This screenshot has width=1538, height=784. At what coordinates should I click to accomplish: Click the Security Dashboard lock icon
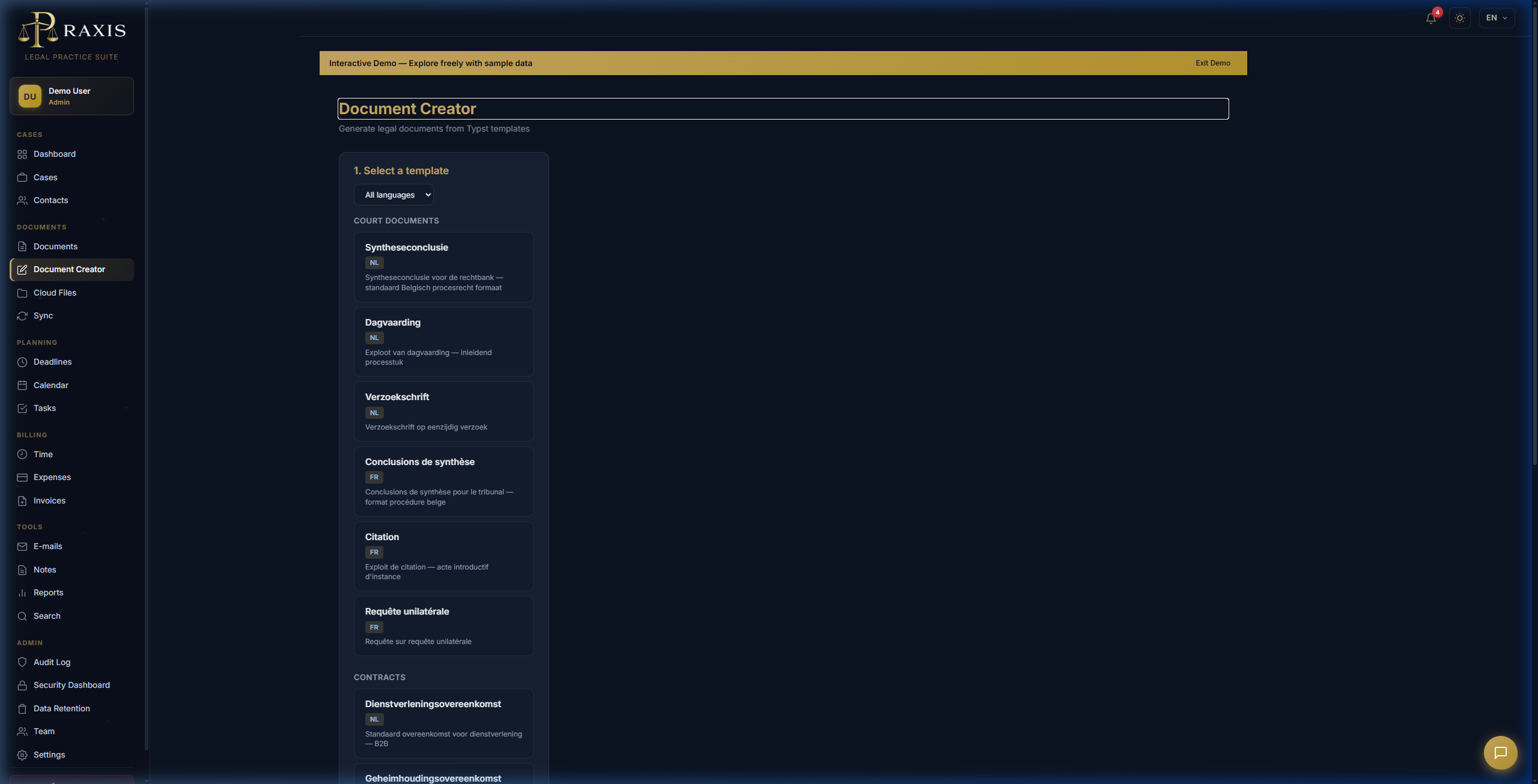pyautogui.click(x=22, y=685)
